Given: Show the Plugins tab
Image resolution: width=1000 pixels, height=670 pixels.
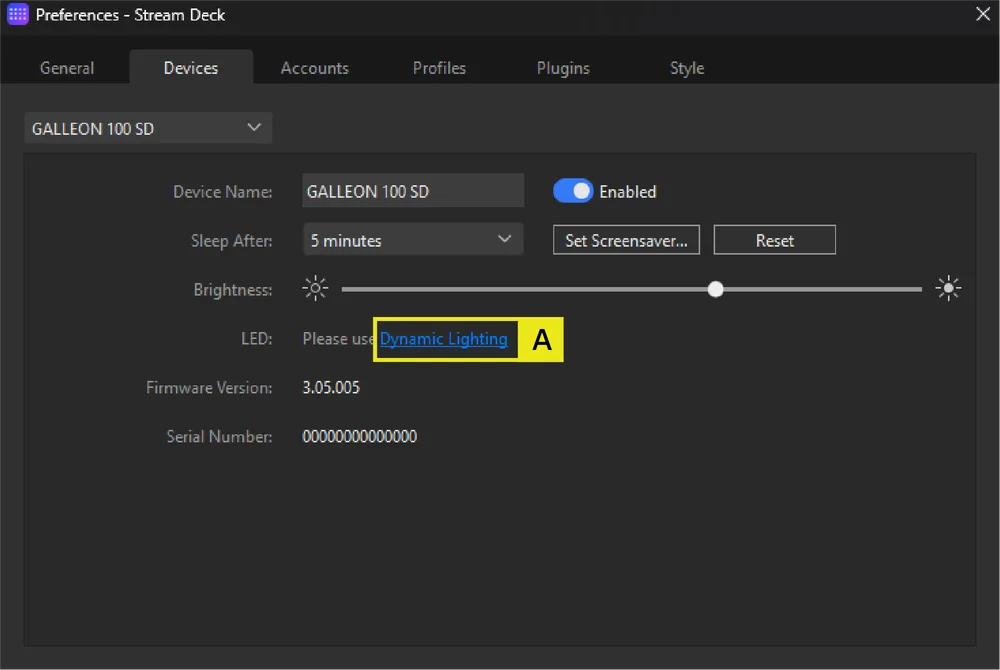Looking at the screenshot, I should (x=563, y=68).
